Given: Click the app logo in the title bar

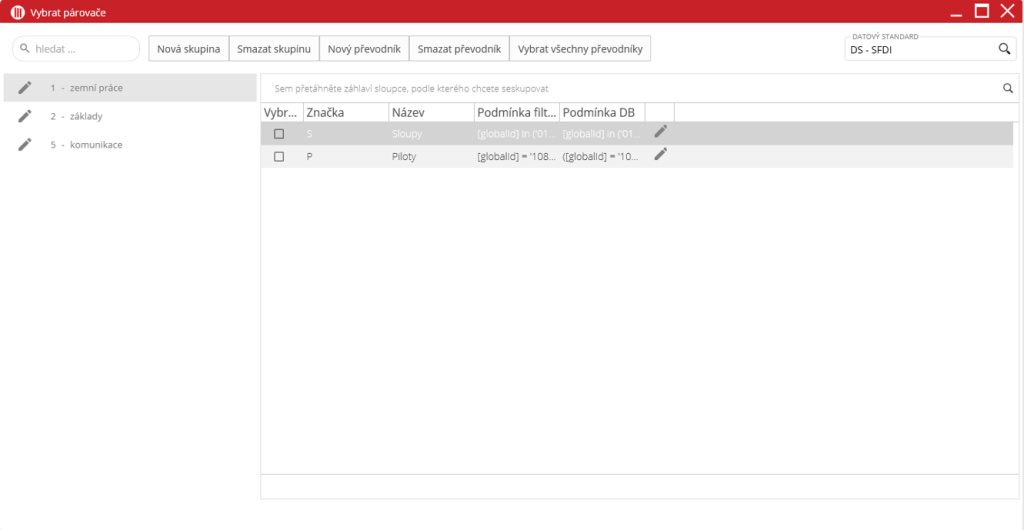Looking at the screenshot, I should click(x=17, y=12).
